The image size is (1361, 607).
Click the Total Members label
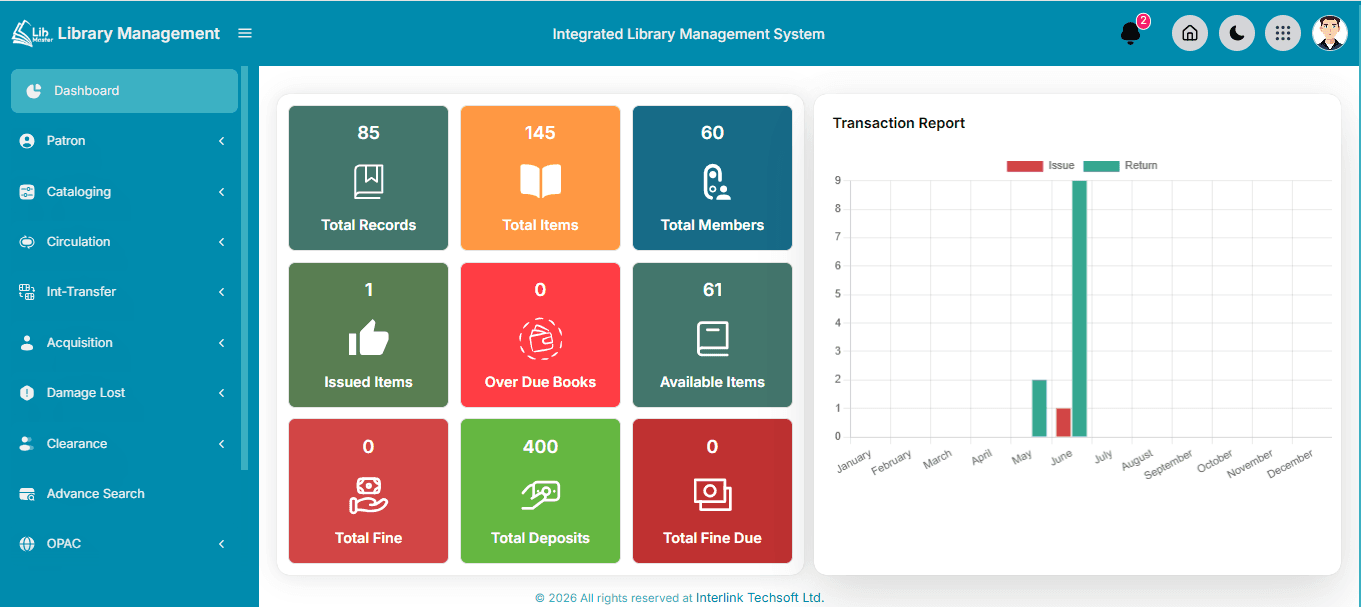pos(712,225)
